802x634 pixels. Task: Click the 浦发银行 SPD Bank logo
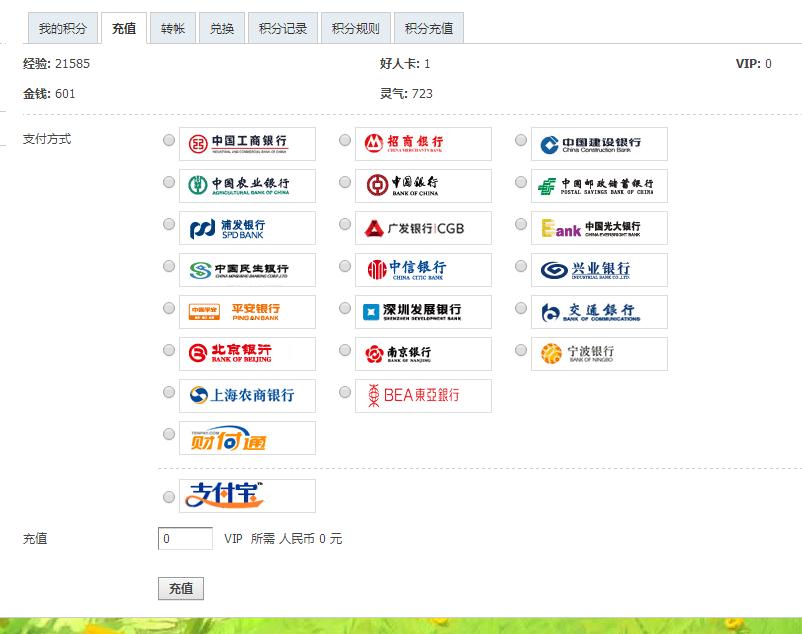pos(247,228)
